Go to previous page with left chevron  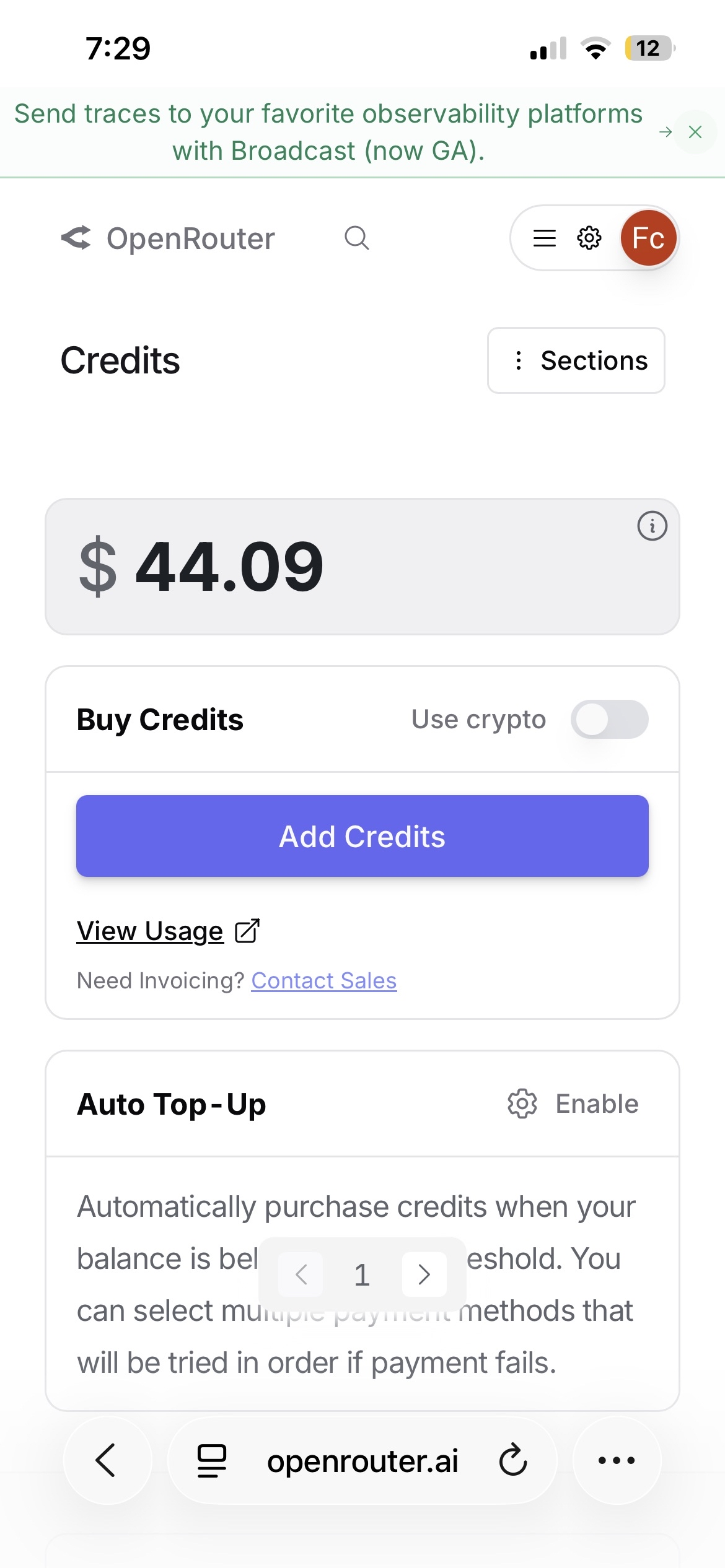[x=301, y=1274]
